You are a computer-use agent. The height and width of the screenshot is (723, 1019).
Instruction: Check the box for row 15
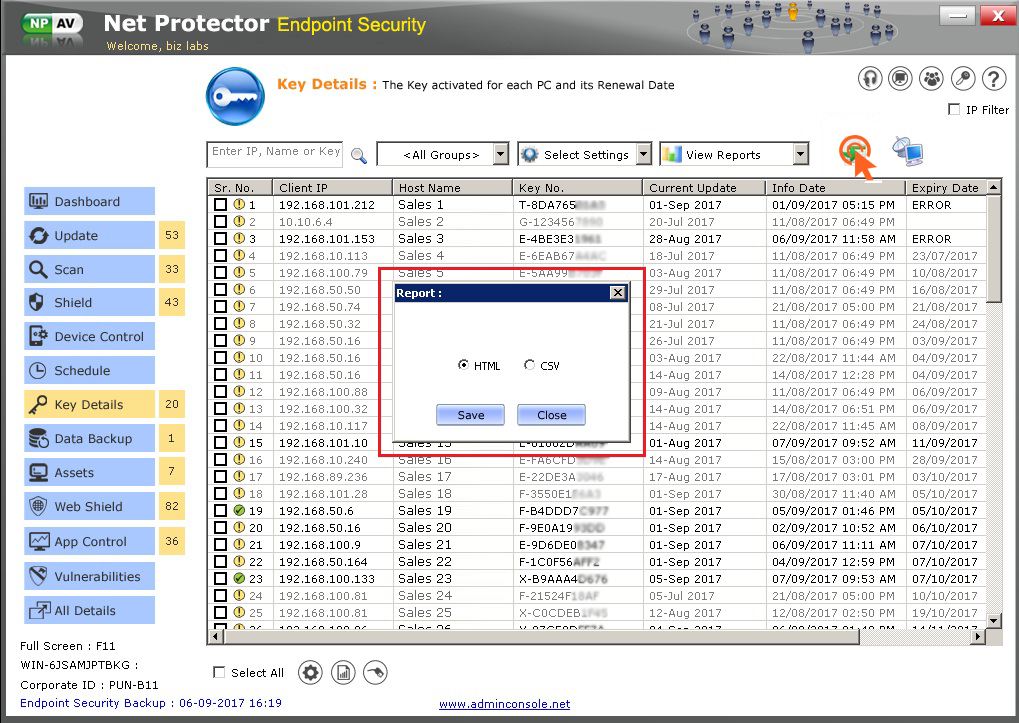[x=221, y=442]
